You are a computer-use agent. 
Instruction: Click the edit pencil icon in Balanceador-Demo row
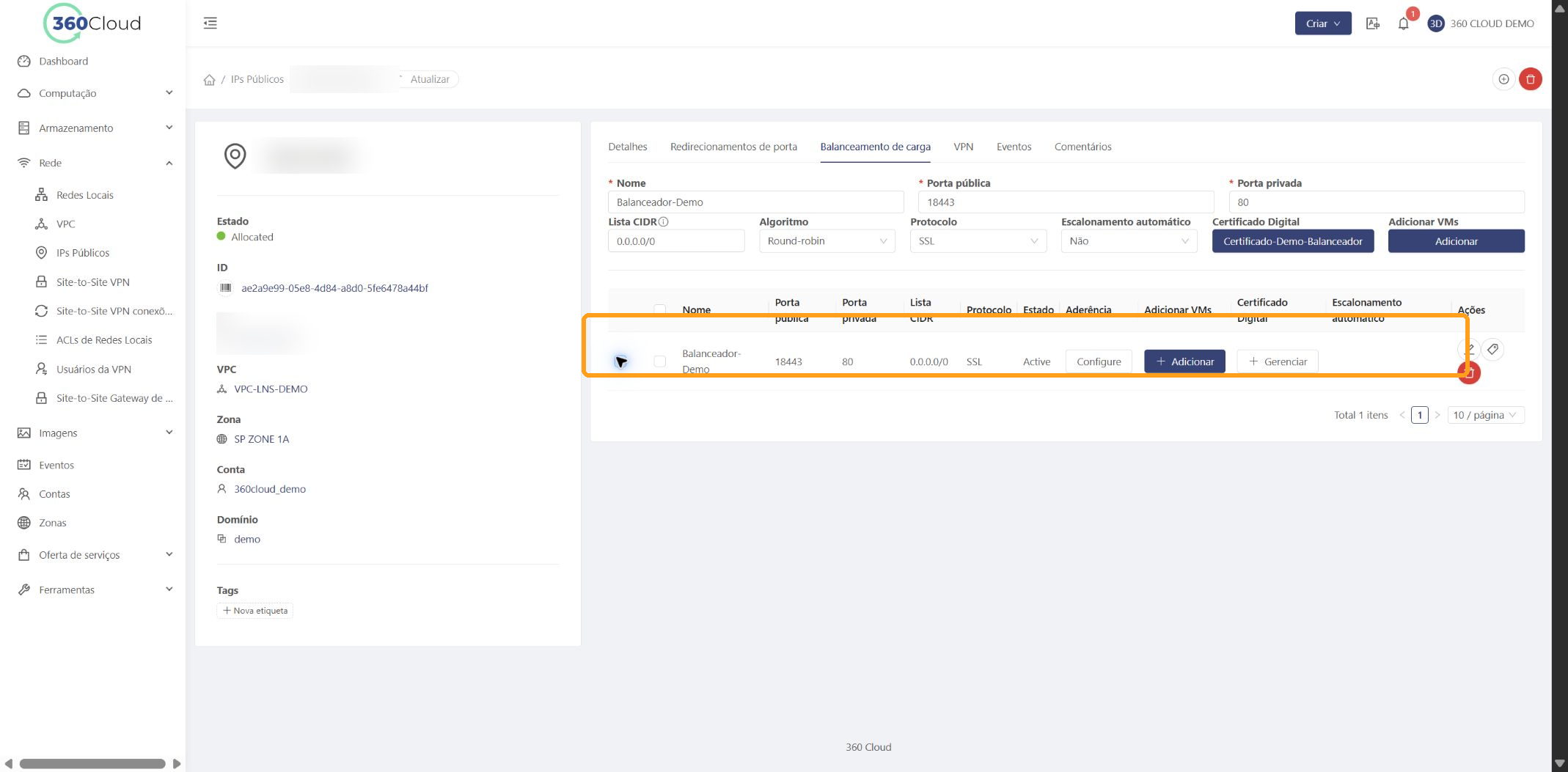coord(1469,349)
